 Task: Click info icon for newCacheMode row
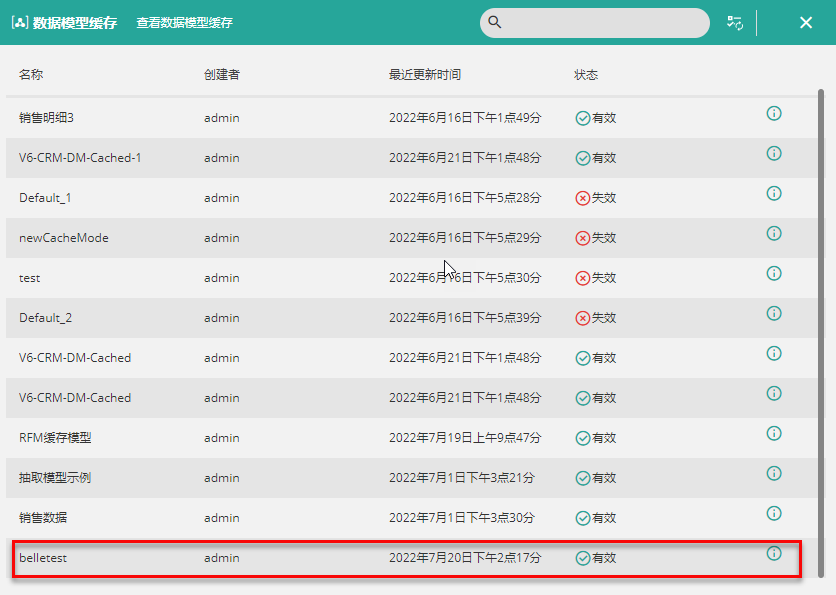click(773, 234)
